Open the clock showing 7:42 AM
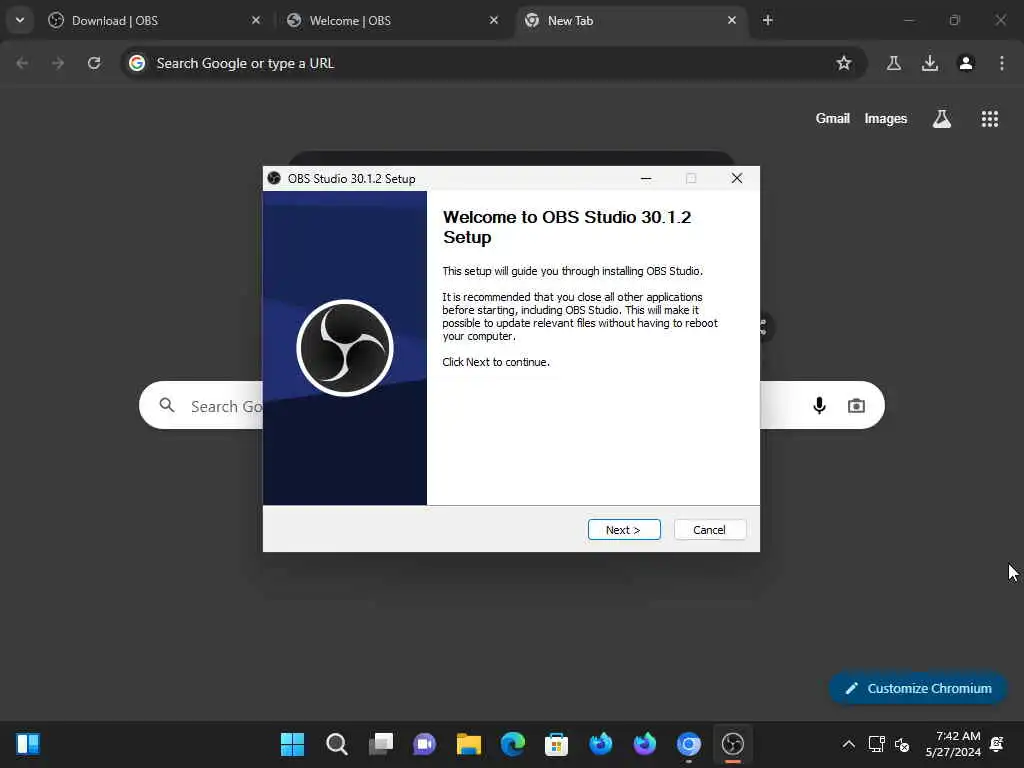This screenshot has width=1024, height=768. coord(953,744)
